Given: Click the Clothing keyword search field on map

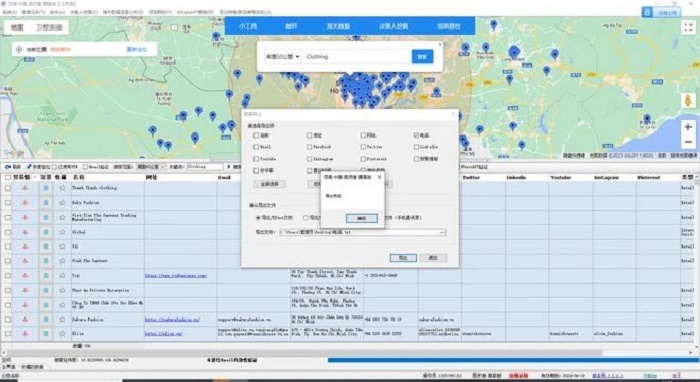Looking at the screenshot, I should click(x=357, y=57).
